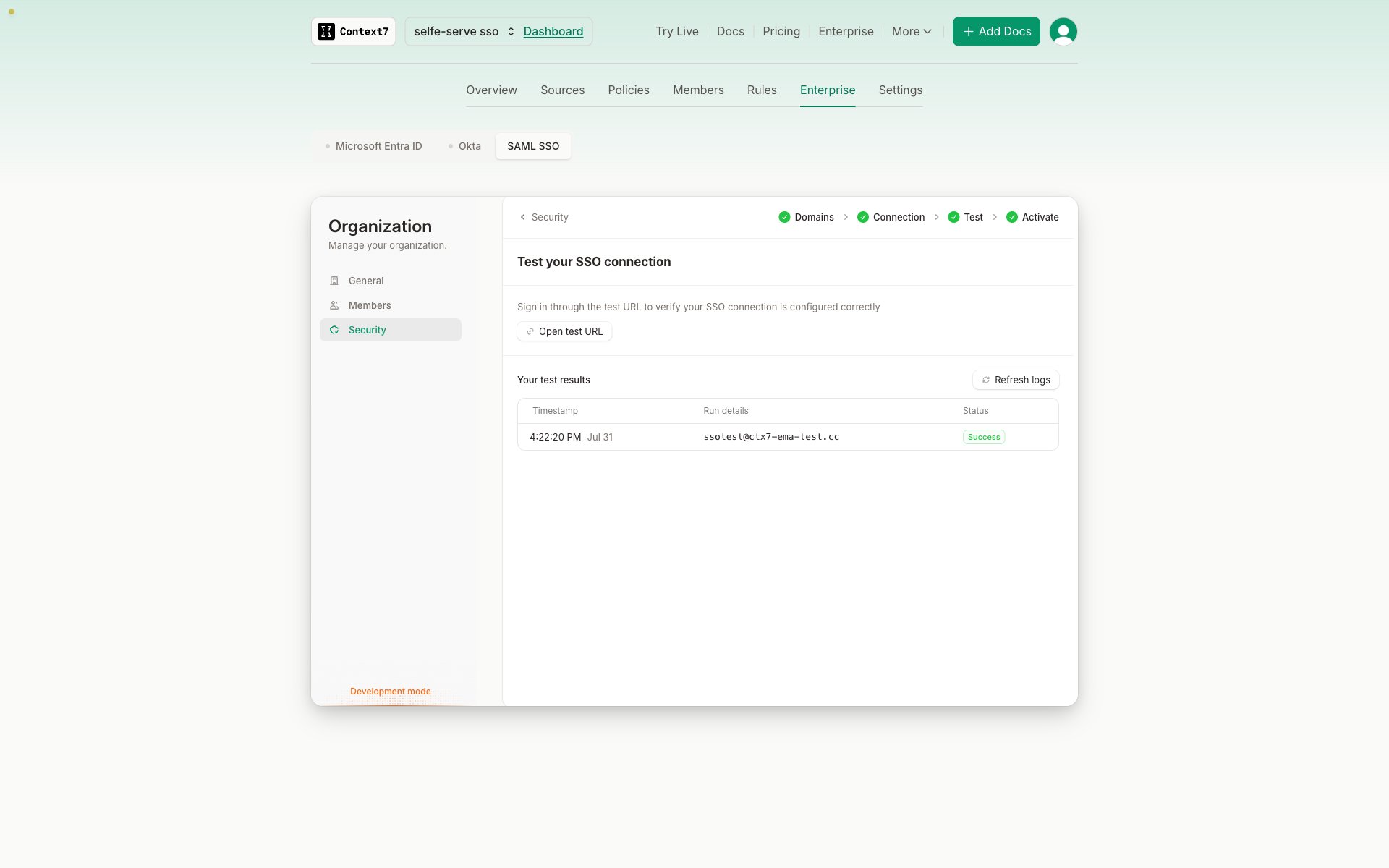Open Try Live in top navigation

pos(677,31)
